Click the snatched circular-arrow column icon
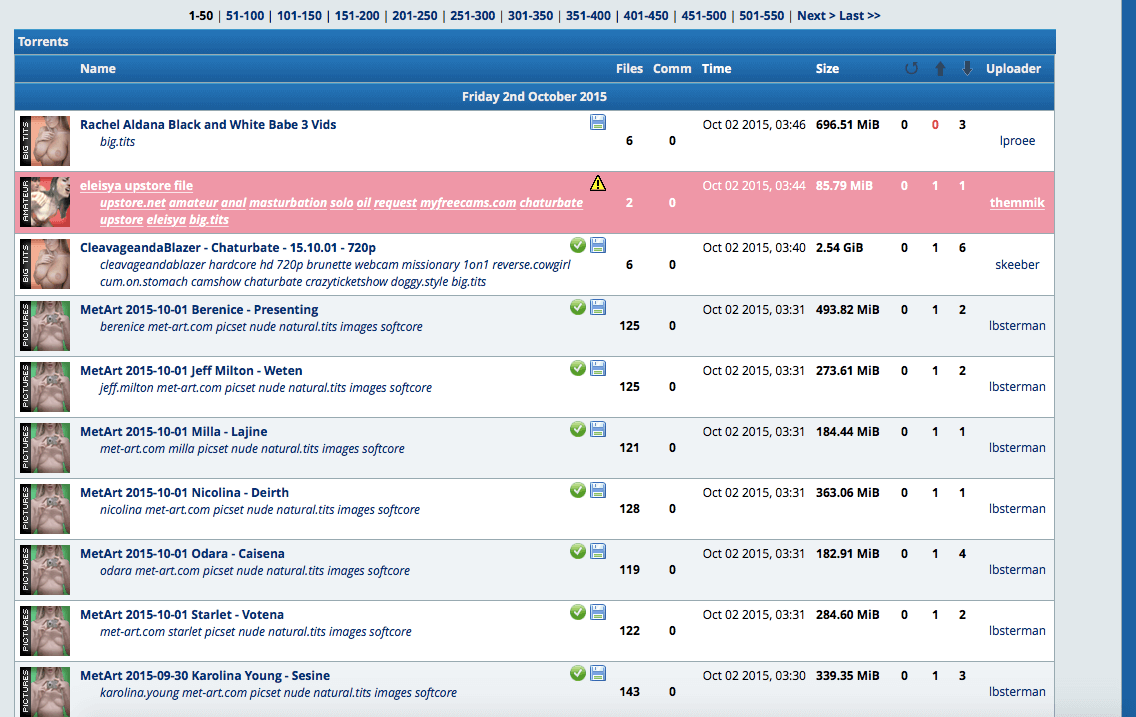 (910, 69)
